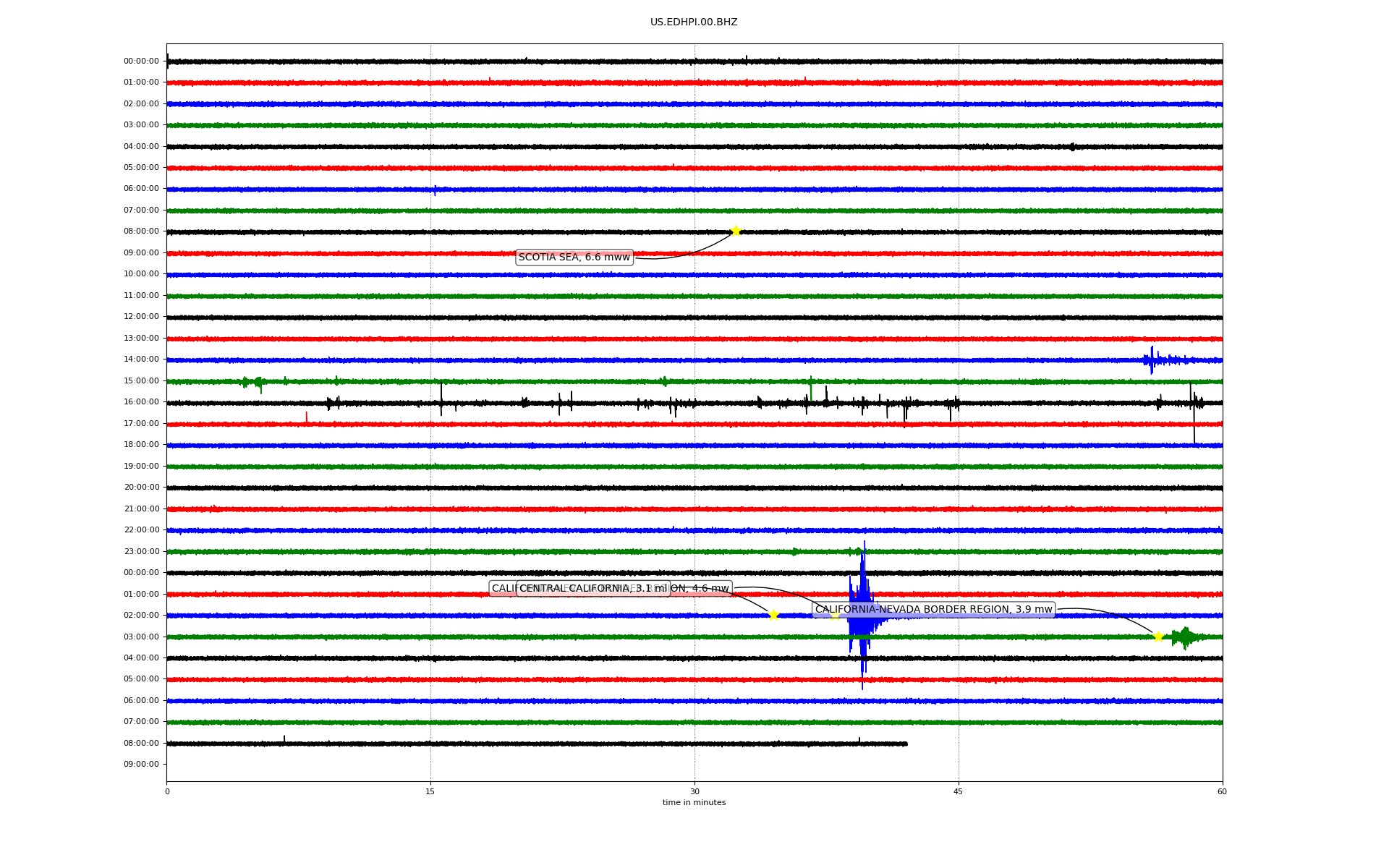Select the 18:00:00 row time label
The height and width of the screenshot is (868, 1389).
click(141, 445)
